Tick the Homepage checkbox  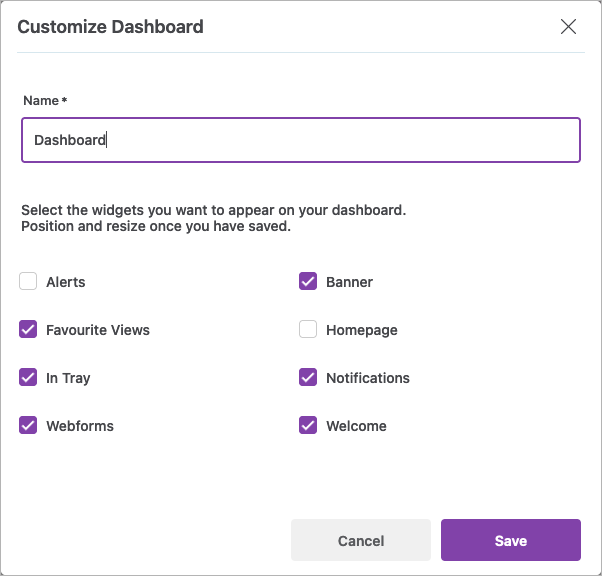308,330
